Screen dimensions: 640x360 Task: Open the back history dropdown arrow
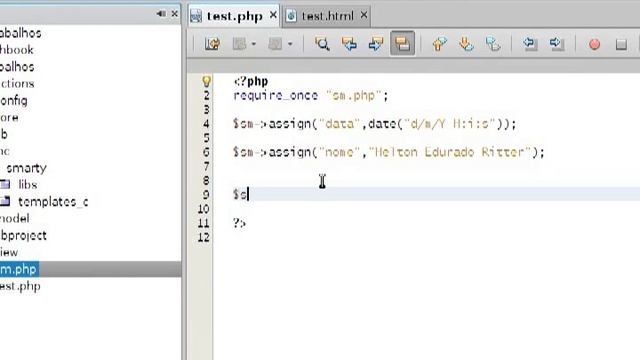click(x=253, y=44)
